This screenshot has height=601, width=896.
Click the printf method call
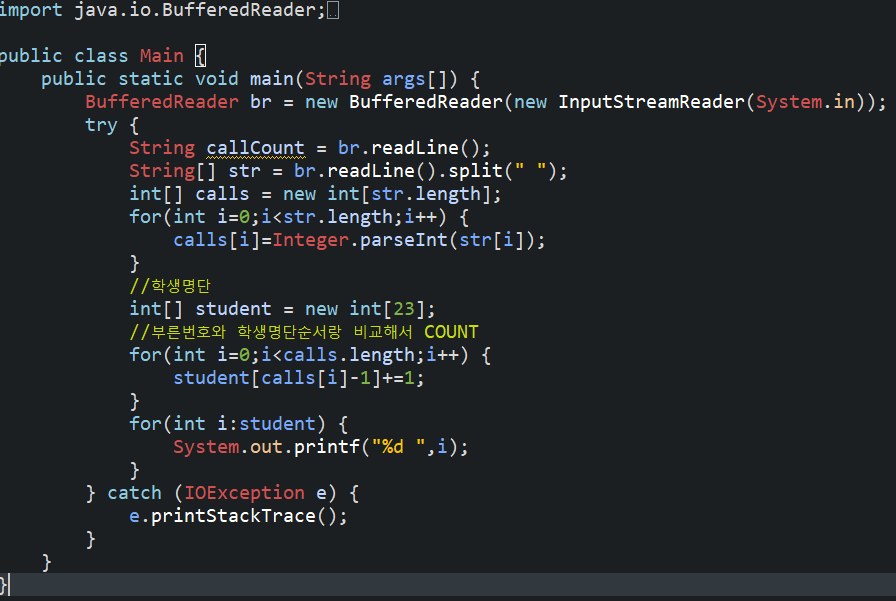[x=327, y=447]
